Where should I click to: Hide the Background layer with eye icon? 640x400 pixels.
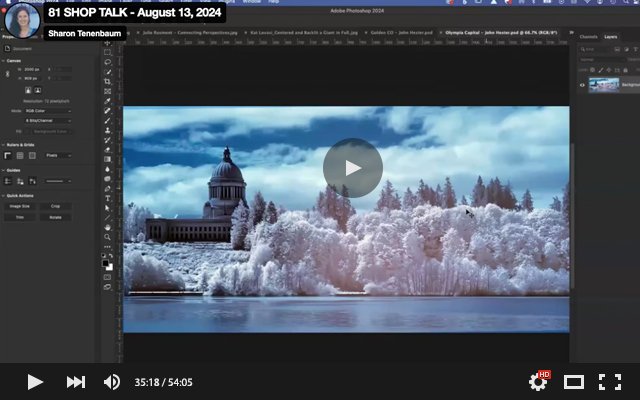point(582,85)
